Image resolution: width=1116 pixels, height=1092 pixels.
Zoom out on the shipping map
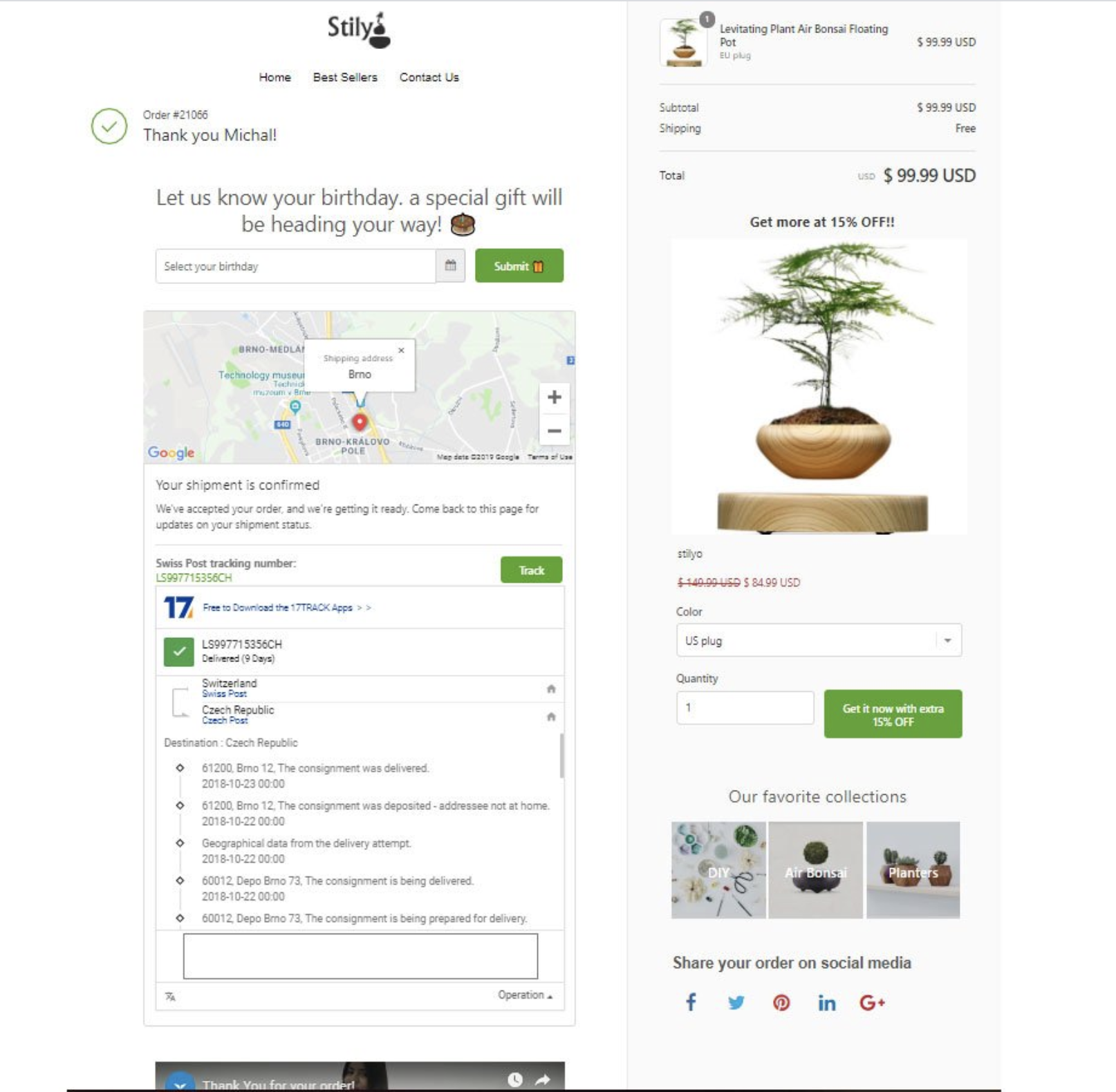555,431
